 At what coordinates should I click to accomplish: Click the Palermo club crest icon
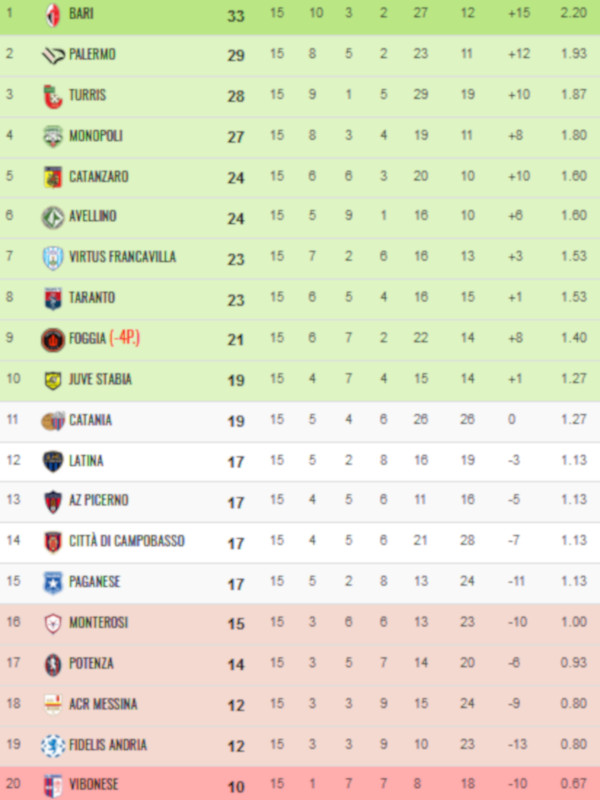(x=53, y=55)
